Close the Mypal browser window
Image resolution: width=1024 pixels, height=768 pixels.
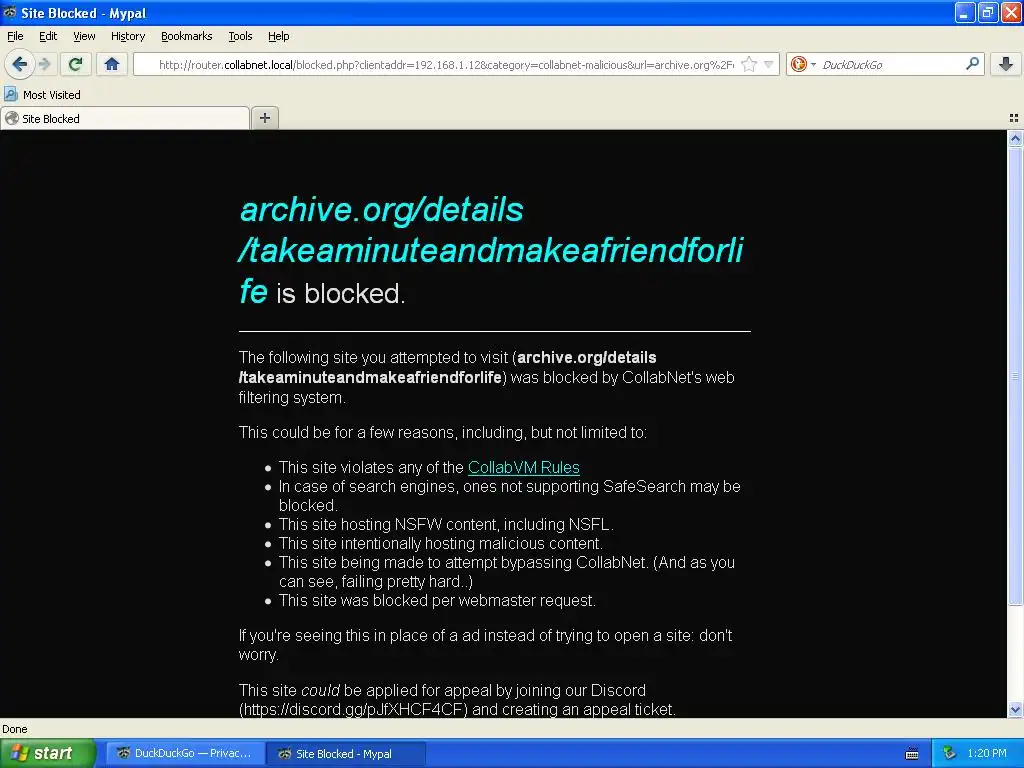pyautogui.click(x=1011, y=12)
